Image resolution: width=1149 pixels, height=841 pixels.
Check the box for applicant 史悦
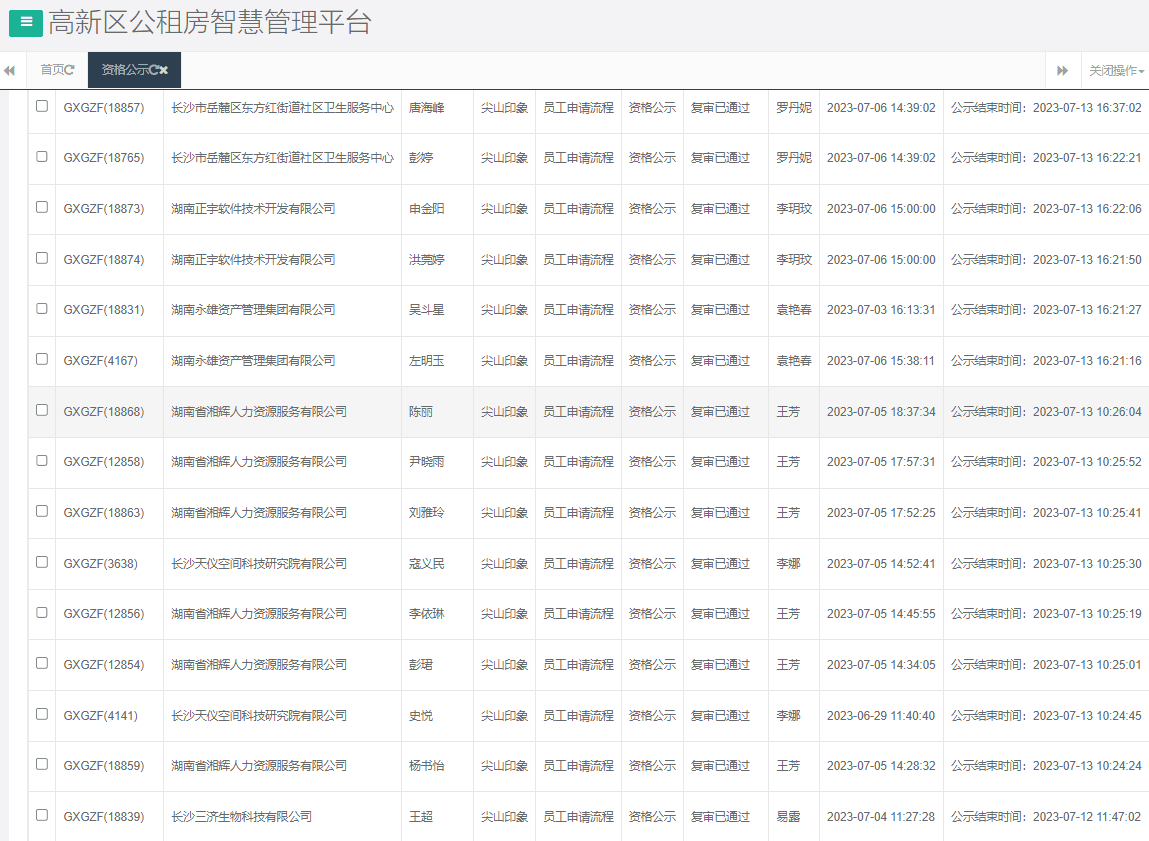42,714
